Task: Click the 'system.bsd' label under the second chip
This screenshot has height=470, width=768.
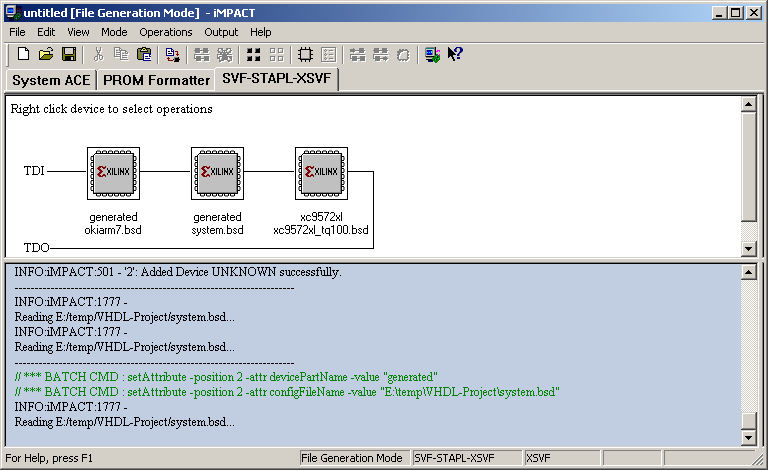Action: 217,230
